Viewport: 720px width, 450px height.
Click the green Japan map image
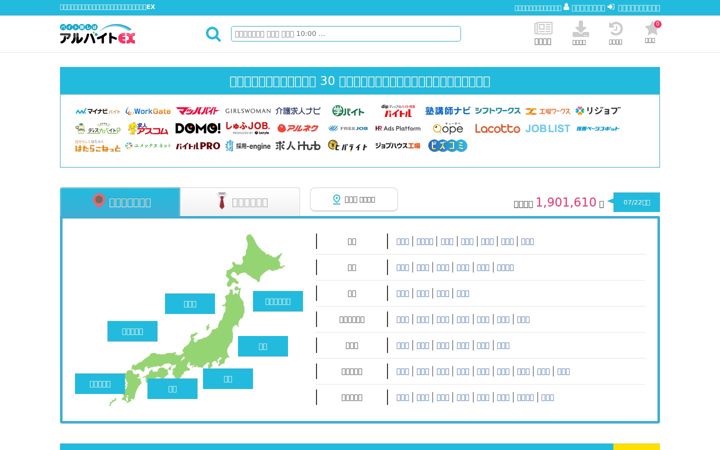click(x=197, y=319)
